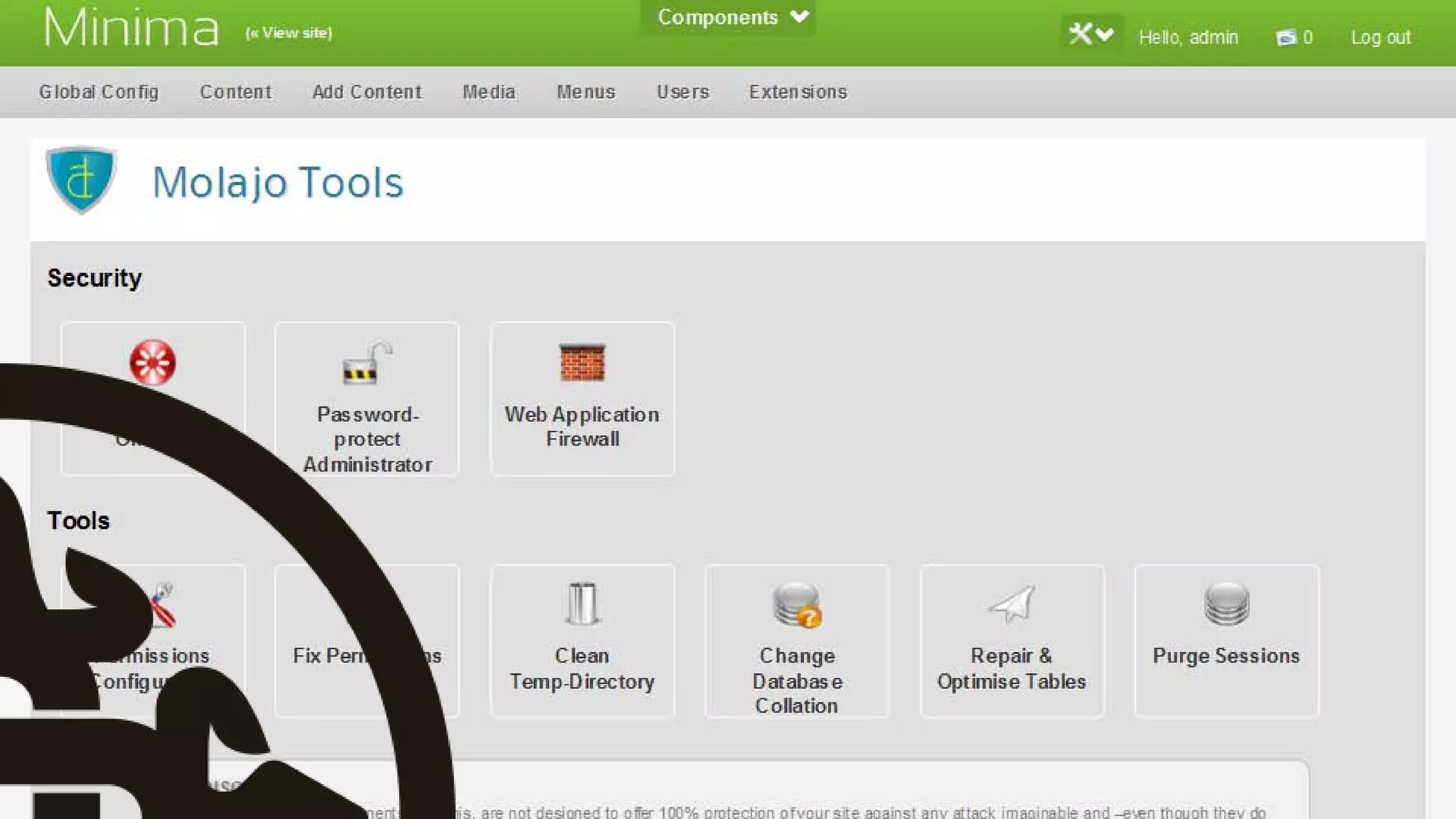
Task: Click Repair & Optimise Tables paper plane icon
Action: [x=1012, y=604]
